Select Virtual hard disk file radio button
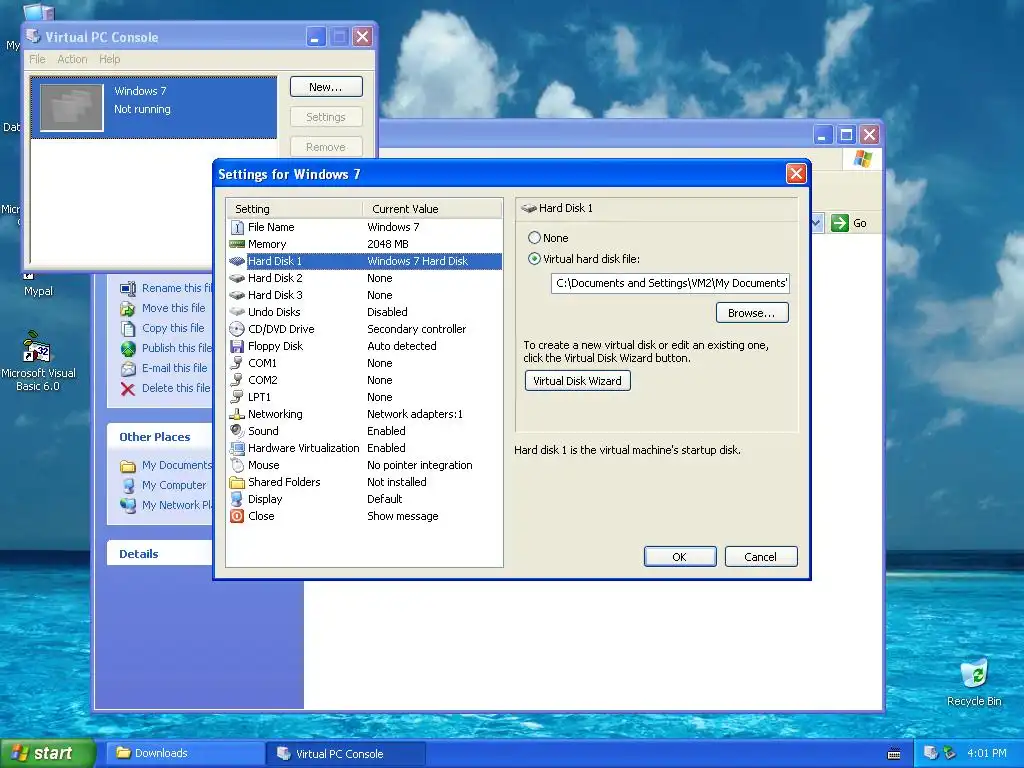The width and height of the screenshot is (1024, 768). point(534,259)
